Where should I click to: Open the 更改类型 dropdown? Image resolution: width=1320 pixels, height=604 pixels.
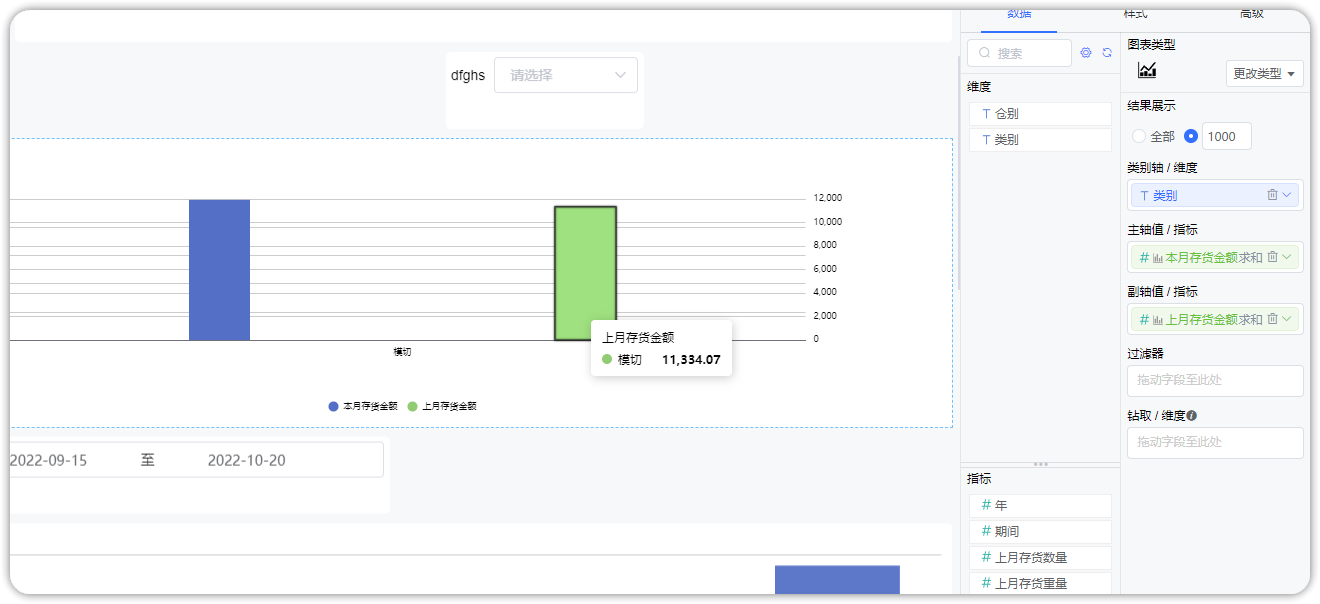[1265, 73]
